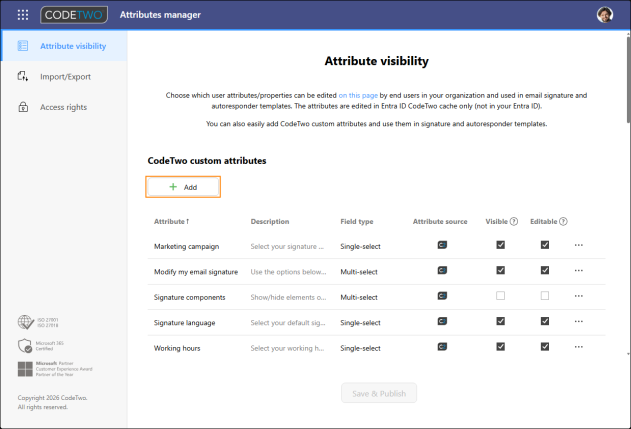Screen dimensions: 631x429
Task: Sort by the Attribute column header
Action: pos(171,221)
